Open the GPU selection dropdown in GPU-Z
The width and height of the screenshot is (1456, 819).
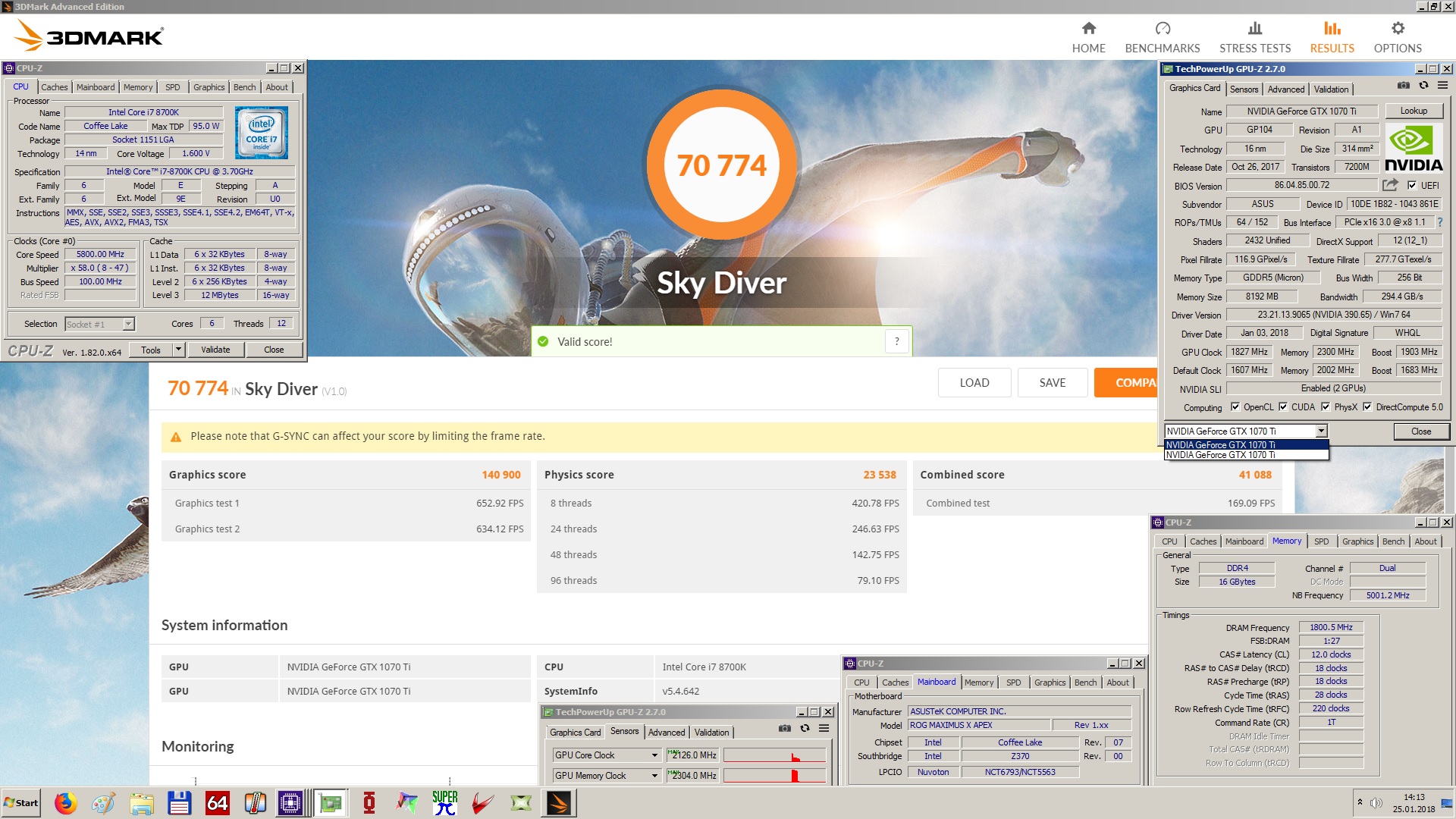1320,431
